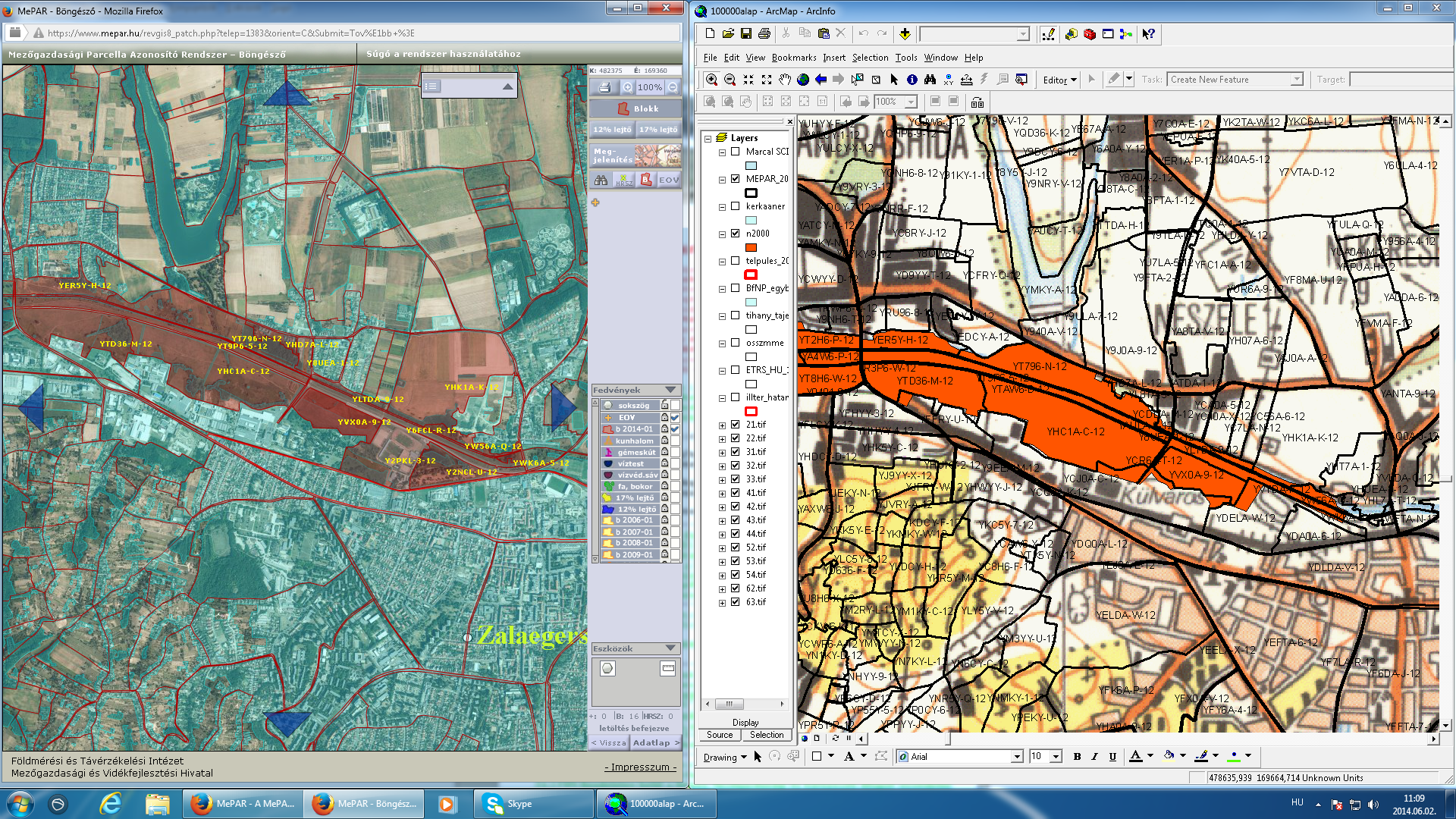Switch to the Source tab
The height and width of the screenshot is (819, 1456).
[x=720, y=735]
